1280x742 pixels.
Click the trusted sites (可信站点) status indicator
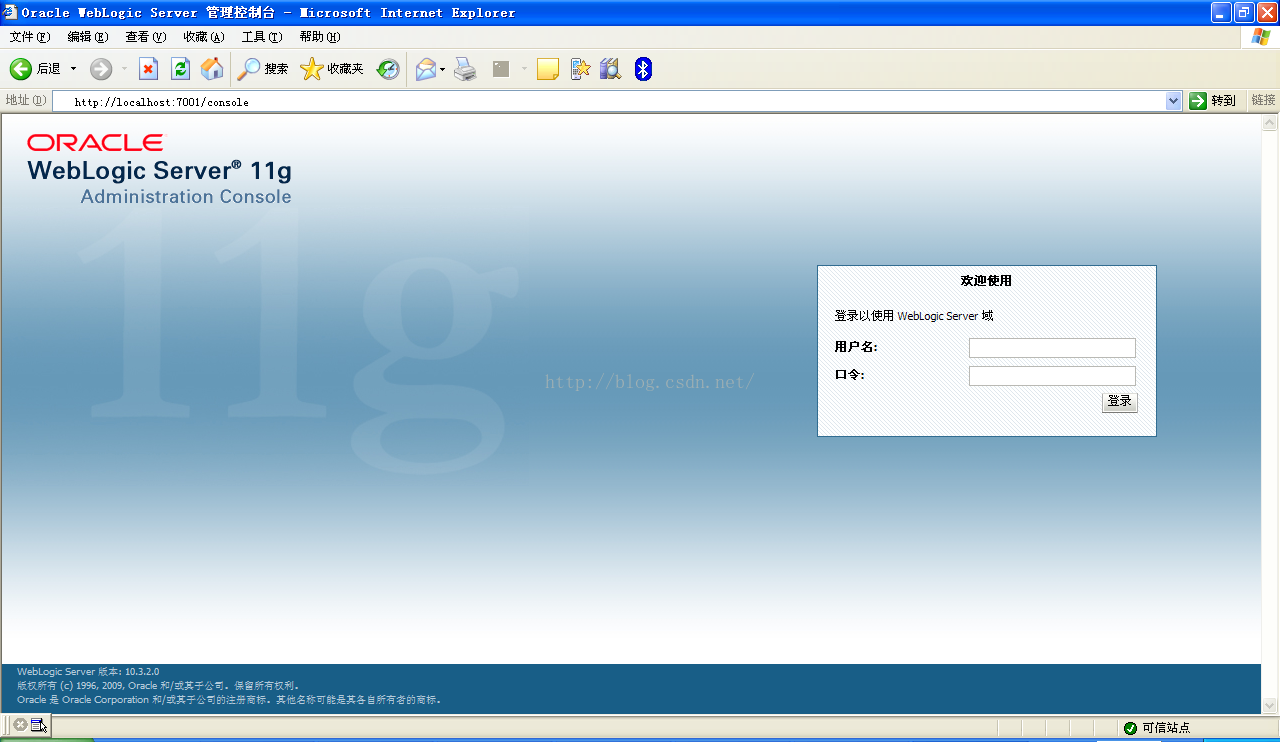[1158, 728]
